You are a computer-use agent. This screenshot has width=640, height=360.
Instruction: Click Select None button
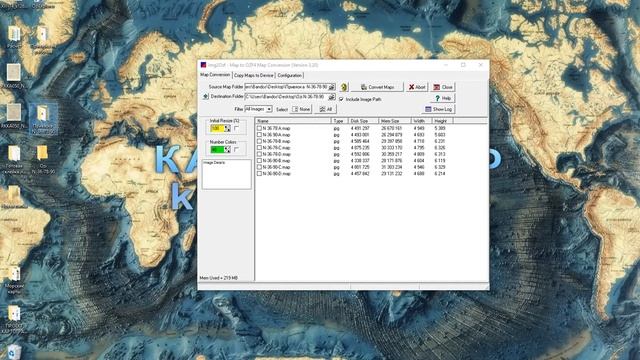click(x=302, y=109)
